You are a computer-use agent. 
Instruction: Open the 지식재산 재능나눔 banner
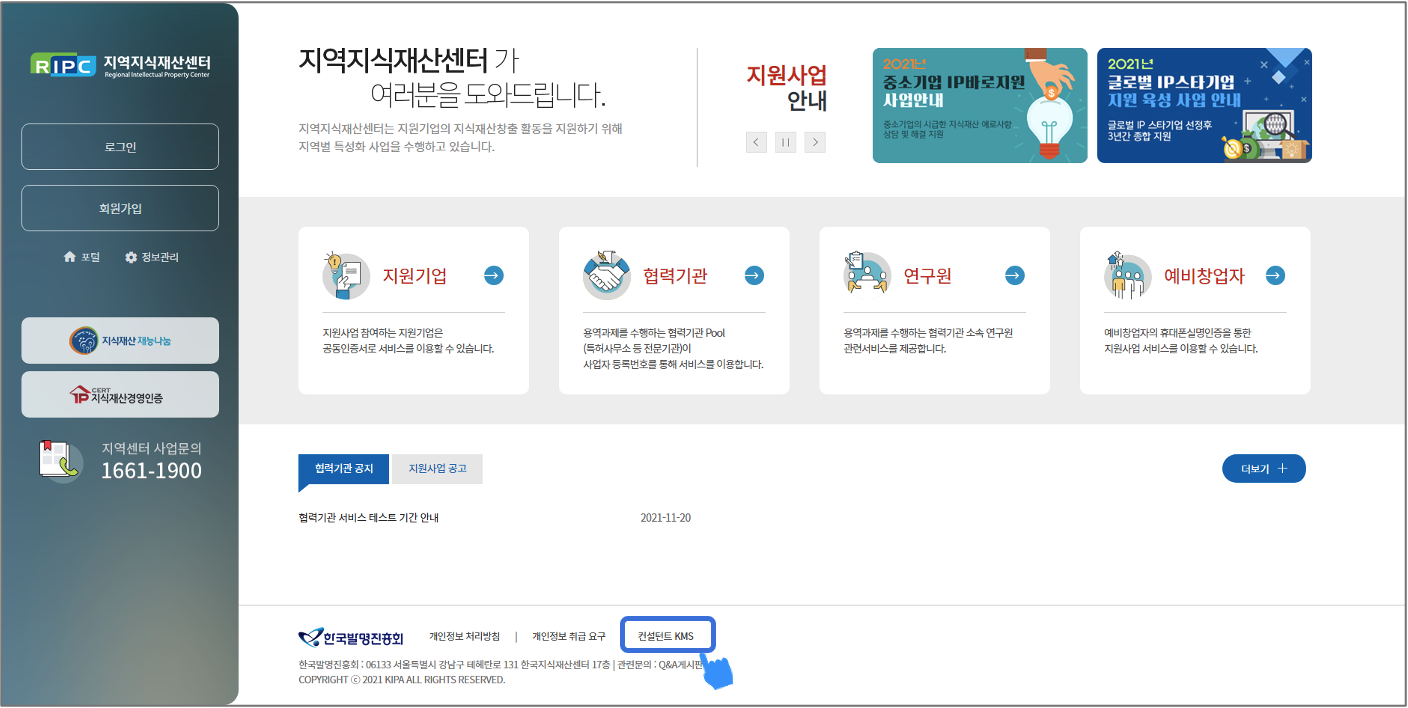pos(120,340)
